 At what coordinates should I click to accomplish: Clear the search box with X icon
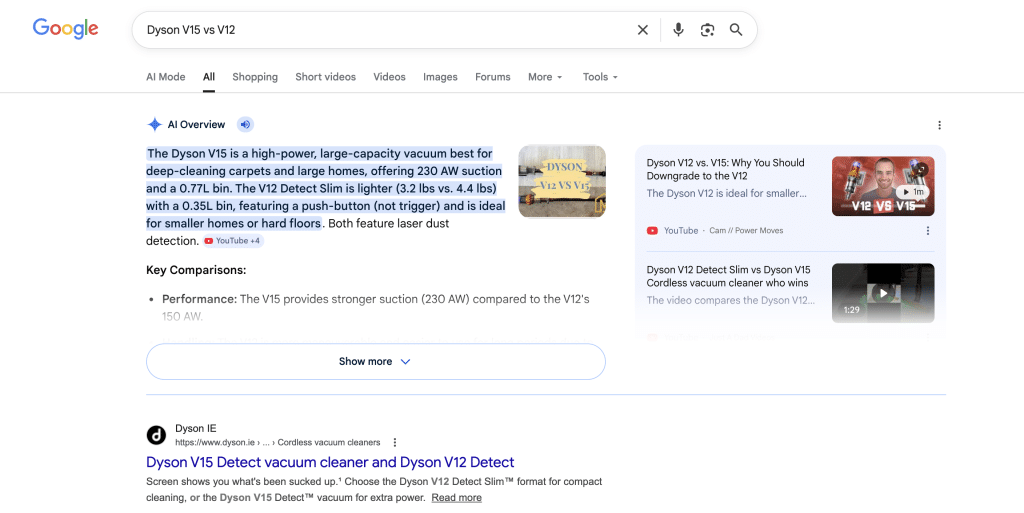point(643,30)
